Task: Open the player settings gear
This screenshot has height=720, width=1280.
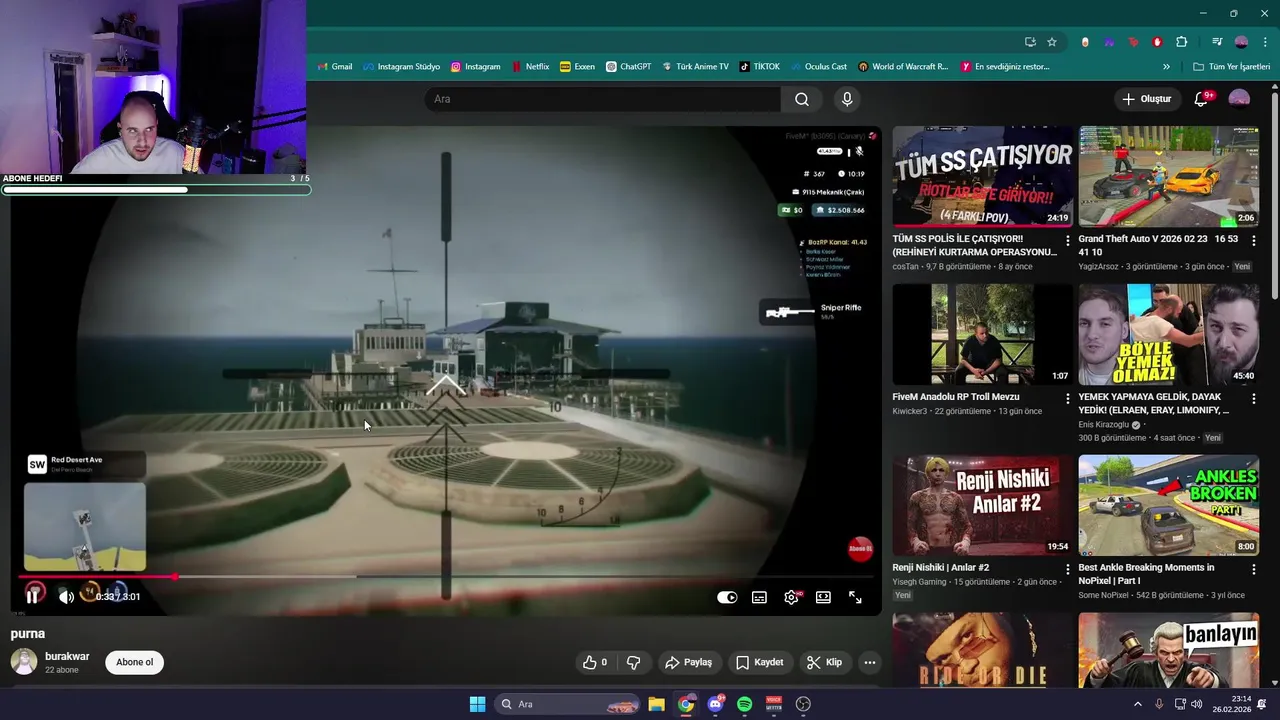Action: [791, 597]
